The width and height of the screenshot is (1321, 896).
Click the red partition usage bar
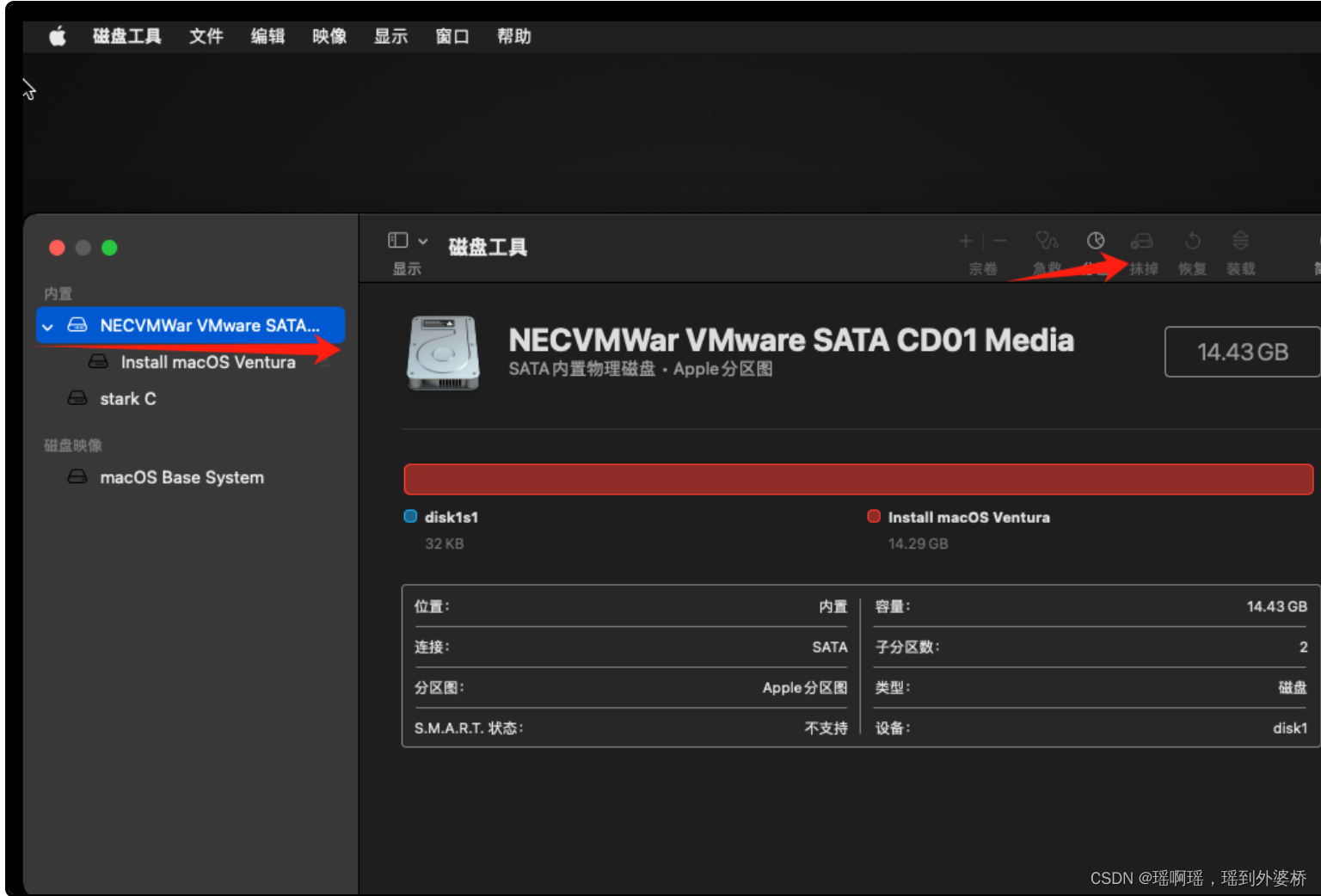(x=858, y=479)
